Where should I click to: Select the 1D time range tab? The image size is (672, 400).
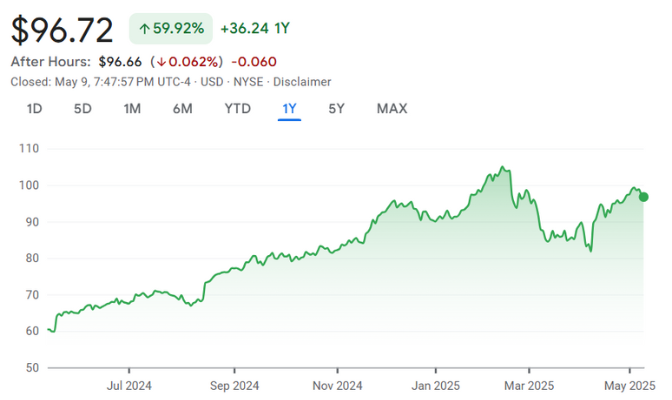tap(34, 108)
